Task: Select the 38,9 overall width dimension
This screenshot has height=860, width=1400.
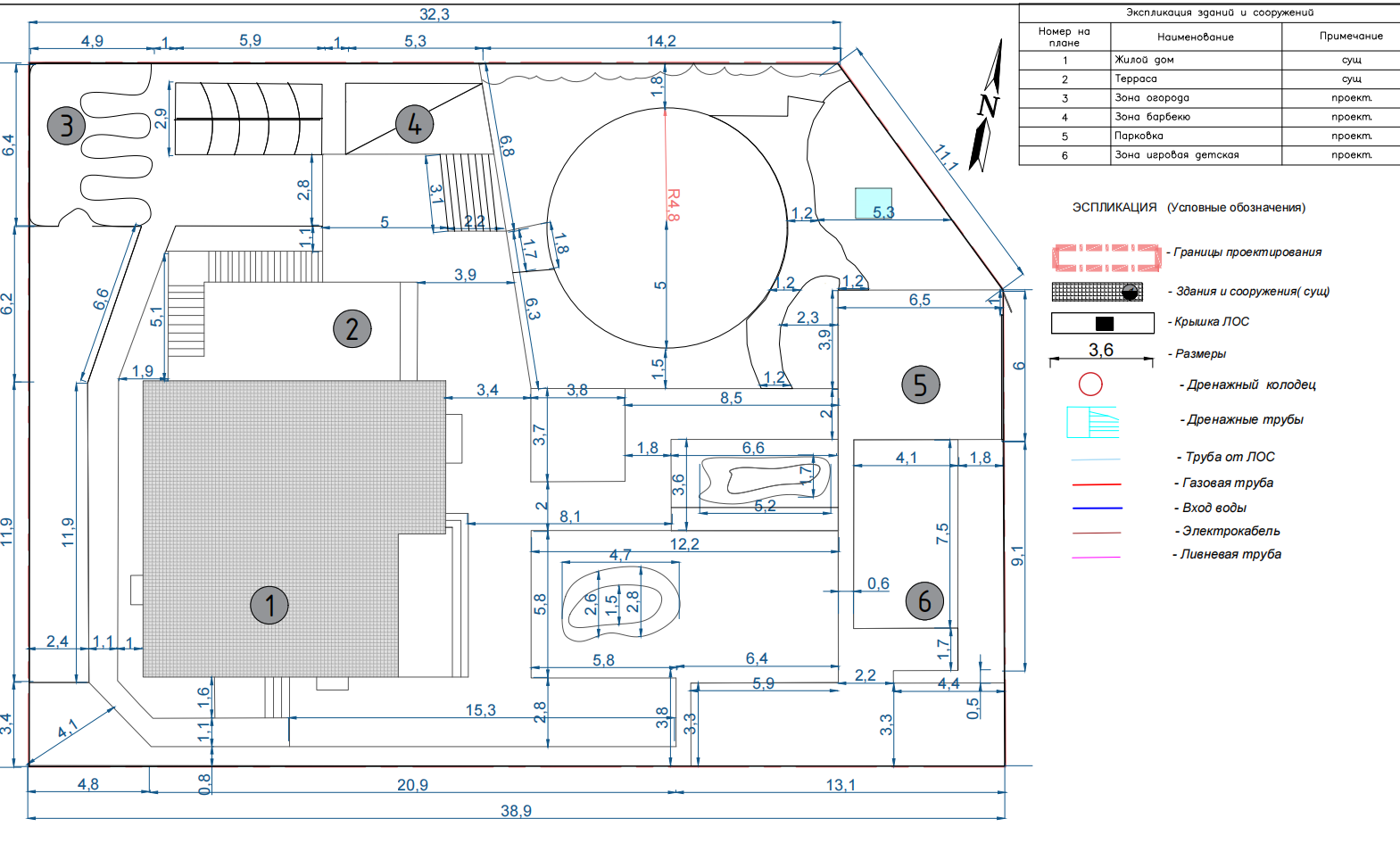Action: [516, 810]
